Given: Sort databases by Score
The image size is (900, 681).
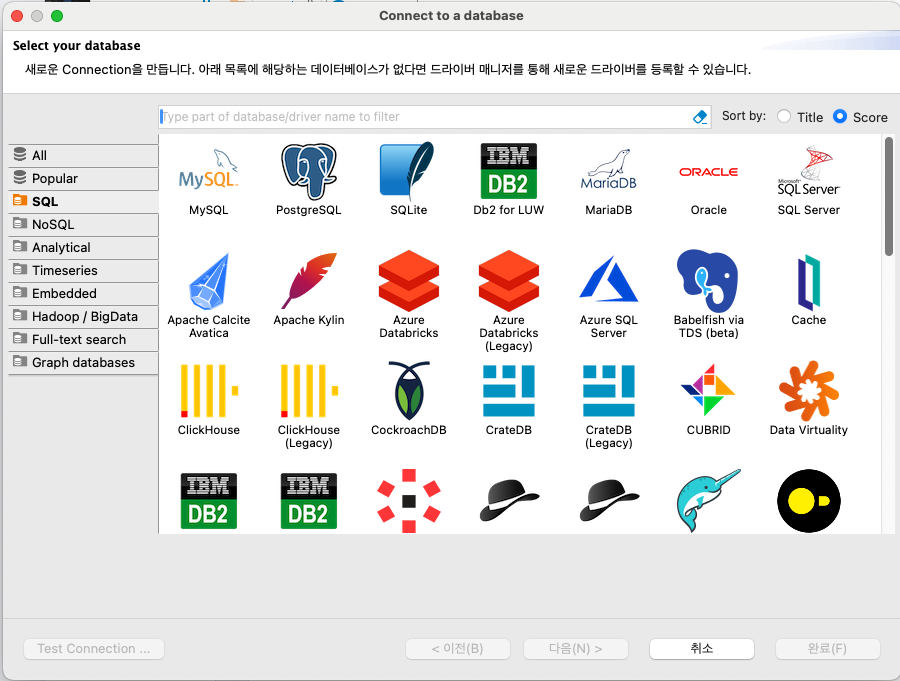Looking at the screenshot, I should pyautogui.click(x=860, y=117).
